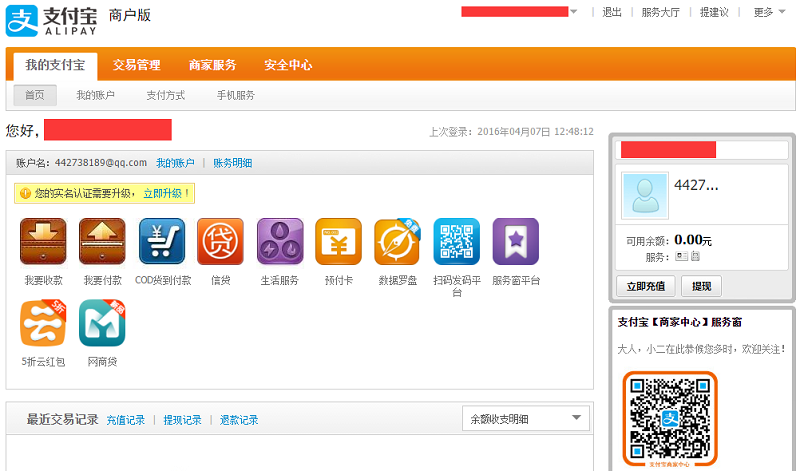Open the 退款记录 link
This screenshot has height=471, width=800.
point(239,420)
